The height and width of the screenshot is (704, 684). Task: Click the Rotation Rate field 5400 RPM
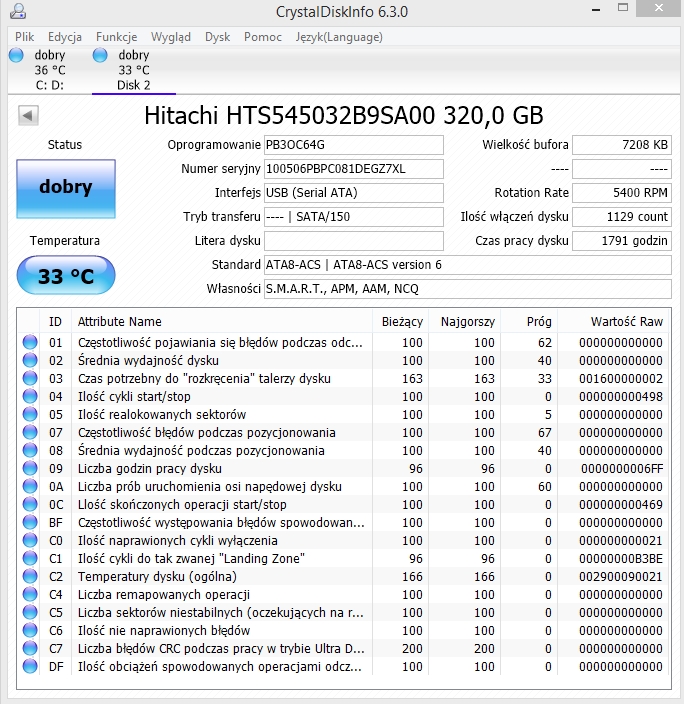(x=622, y=193)
